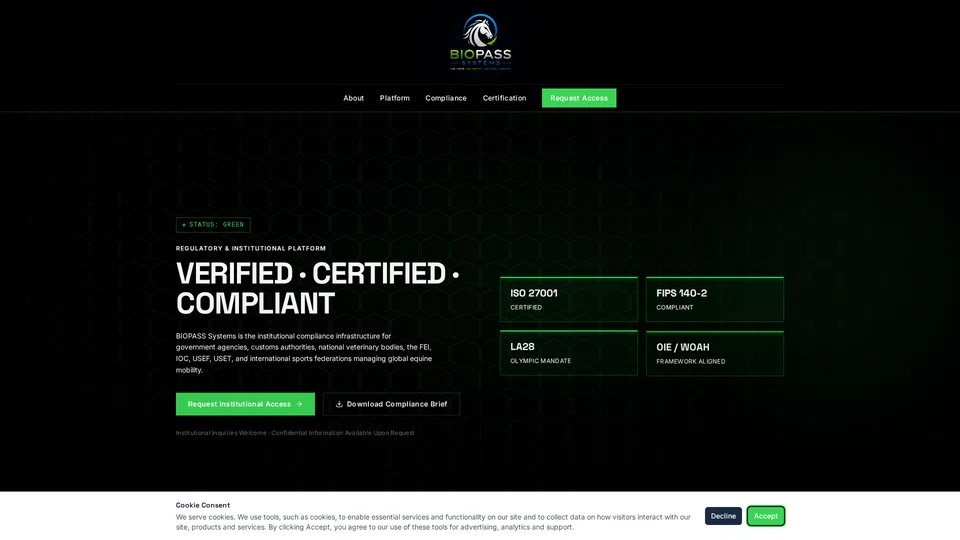This screenshot has width=960, height=540.
Task: Select Certification in the navigation
Action: coord(504,98)
